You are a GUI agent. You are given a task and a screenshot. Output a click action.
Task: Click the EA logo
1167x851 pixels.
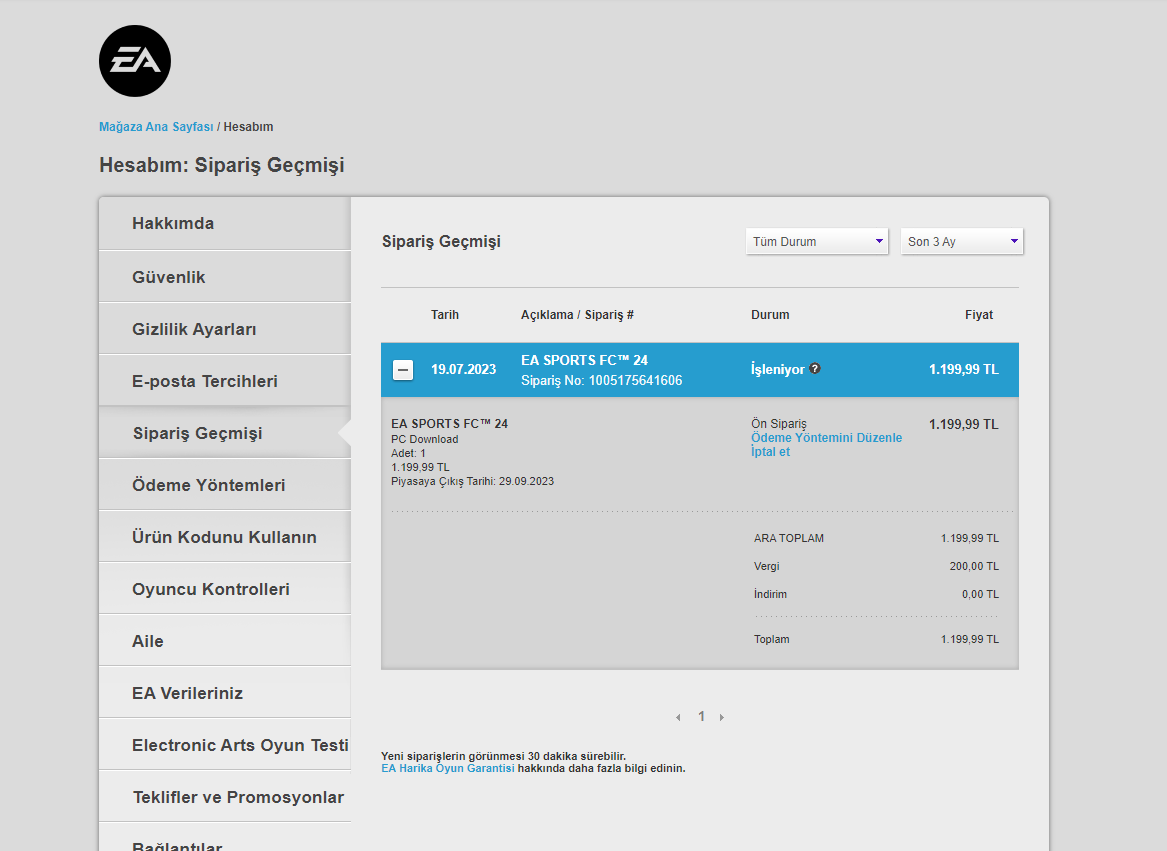(135, 61)
